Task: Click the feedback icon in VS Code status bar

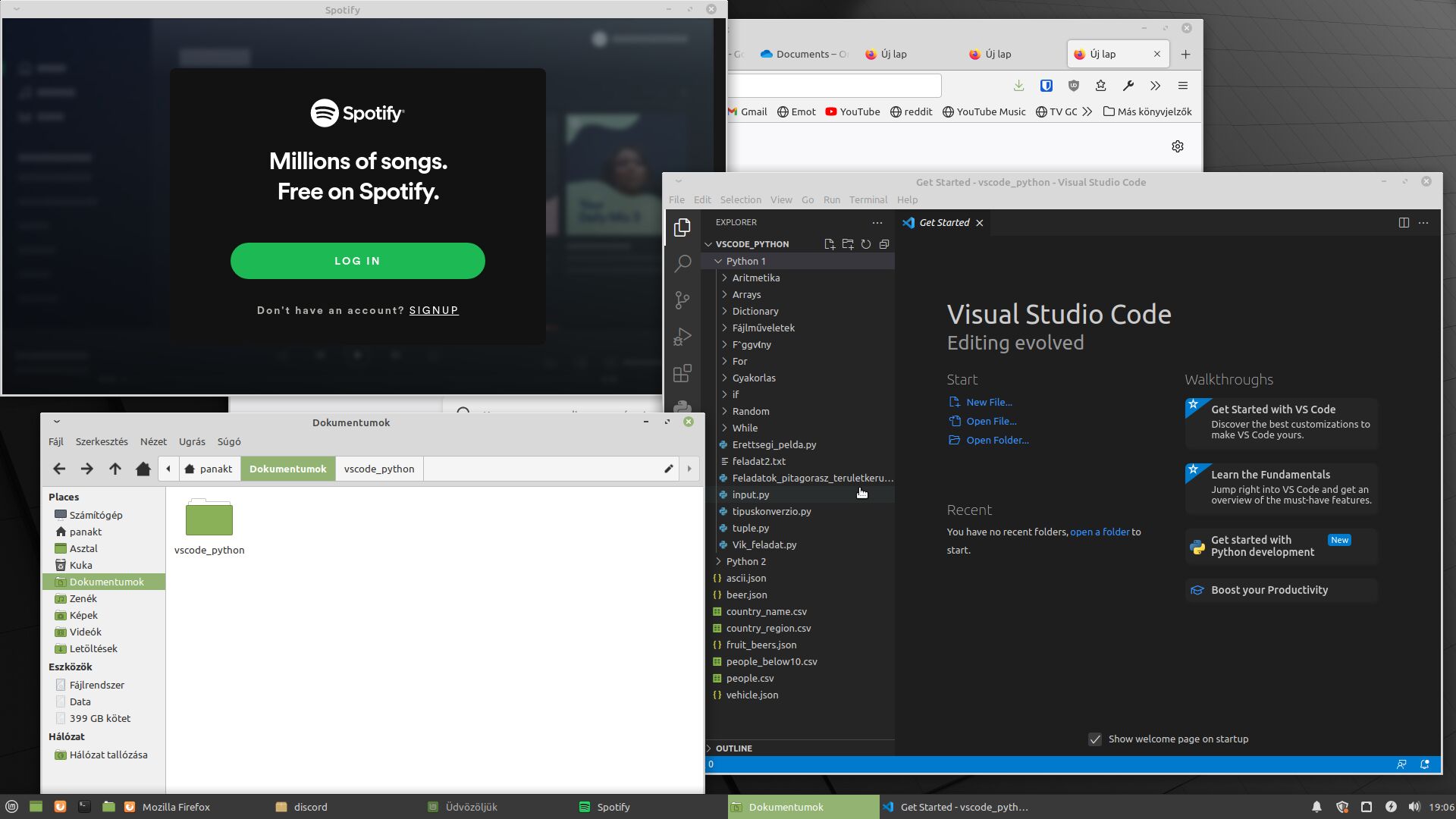Action: point(1401,764)
